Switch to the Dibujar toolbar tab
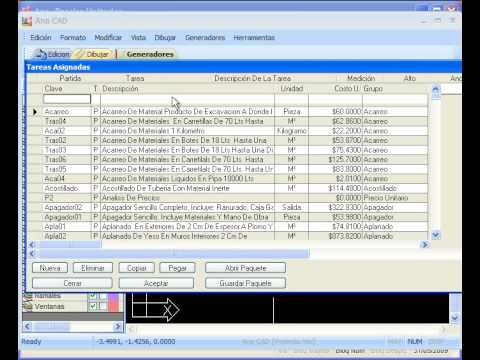 93,54
